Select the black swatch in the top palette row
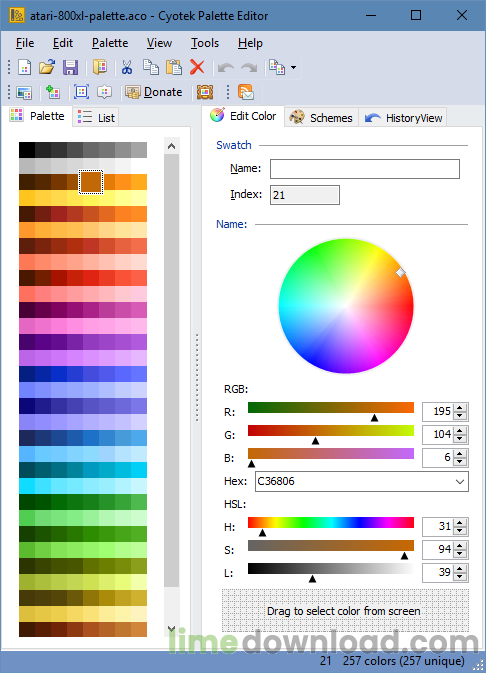Image resolution: width=486 pixels, height=673 pixels. (27, 150)
